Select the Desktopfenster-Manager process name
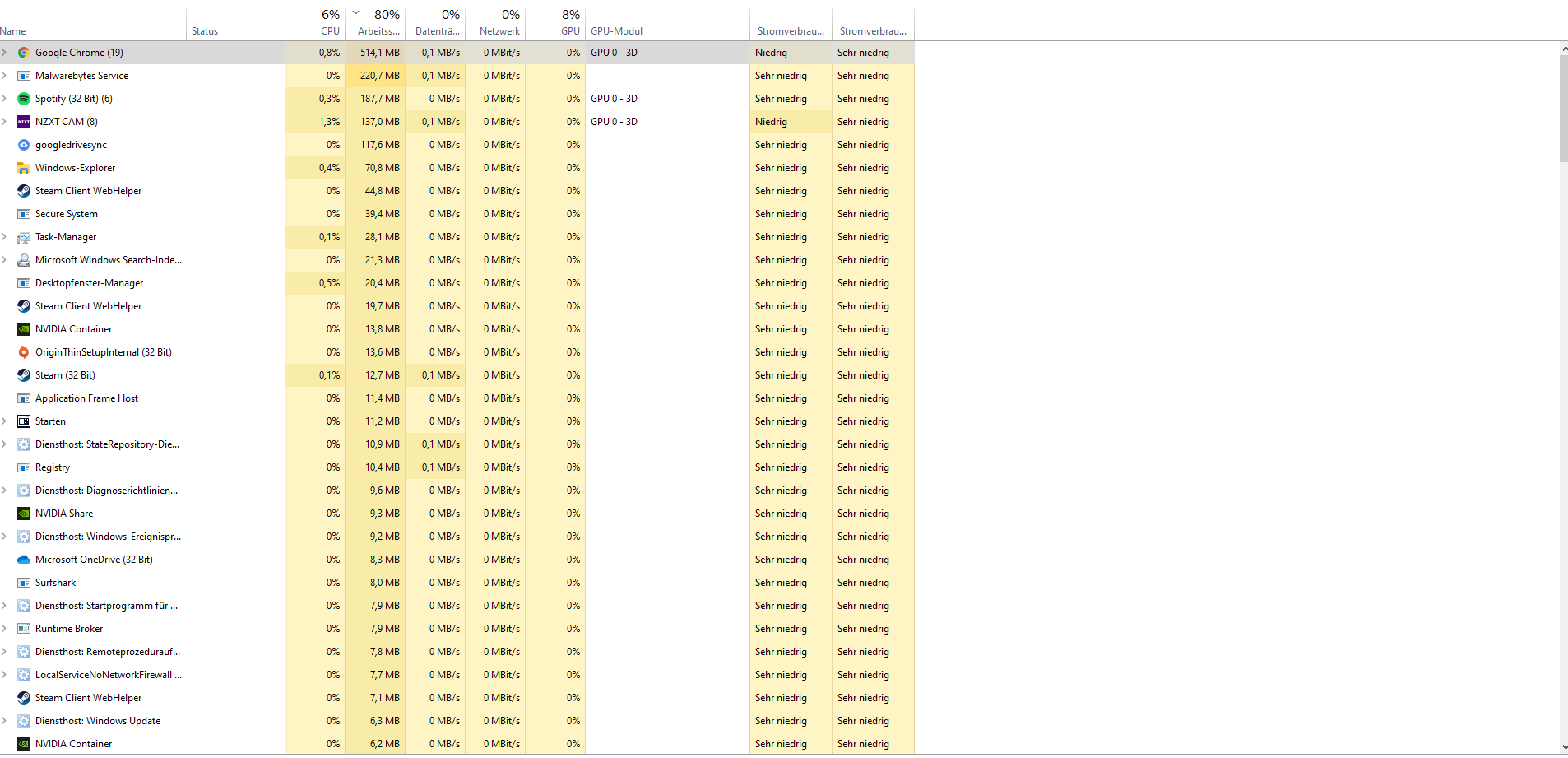Viewport: 1568px width, 758px height. pos(89,283)
